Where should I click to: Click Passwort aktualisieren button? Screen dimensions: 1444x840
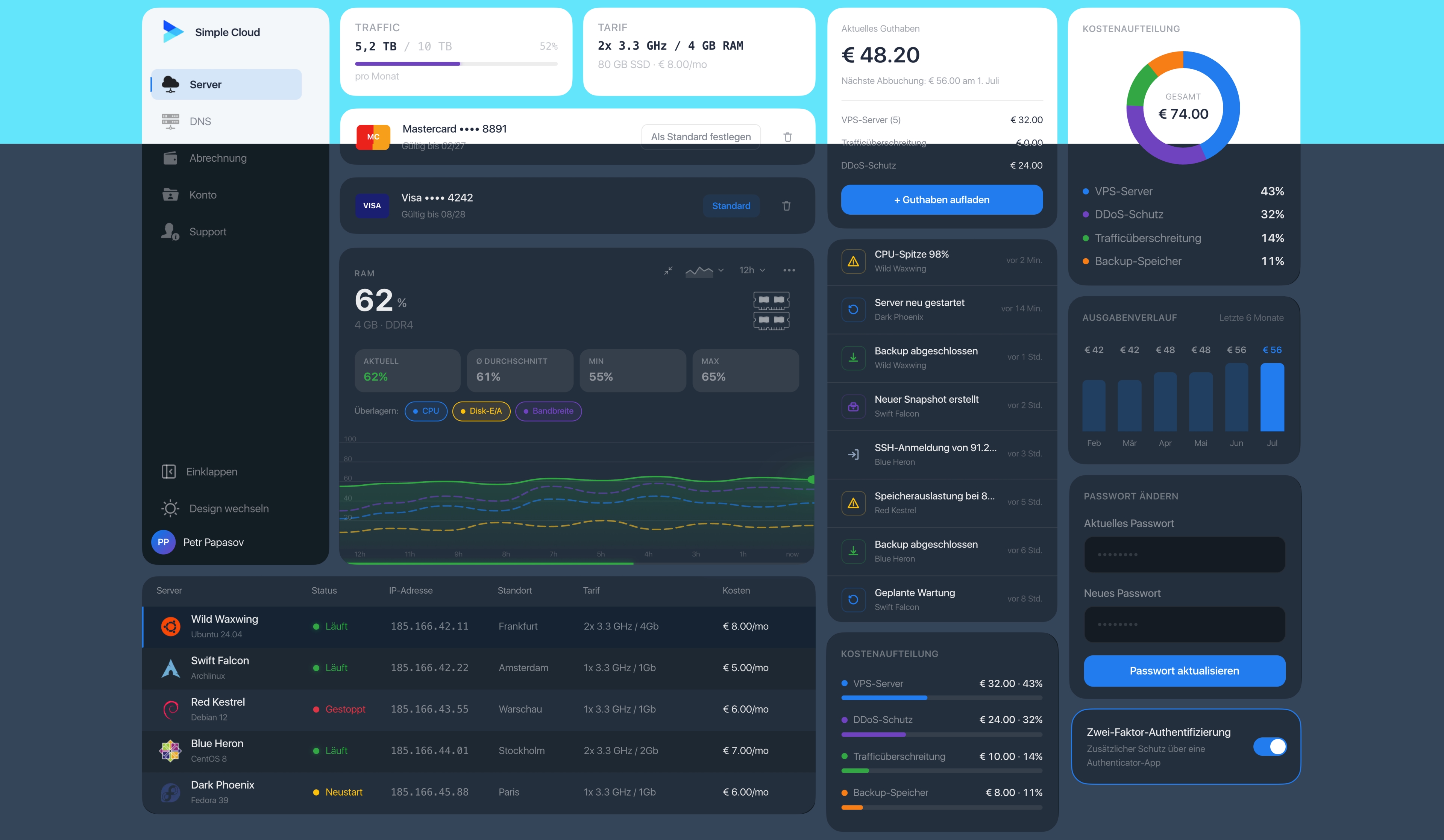[x=1185, y=670]
